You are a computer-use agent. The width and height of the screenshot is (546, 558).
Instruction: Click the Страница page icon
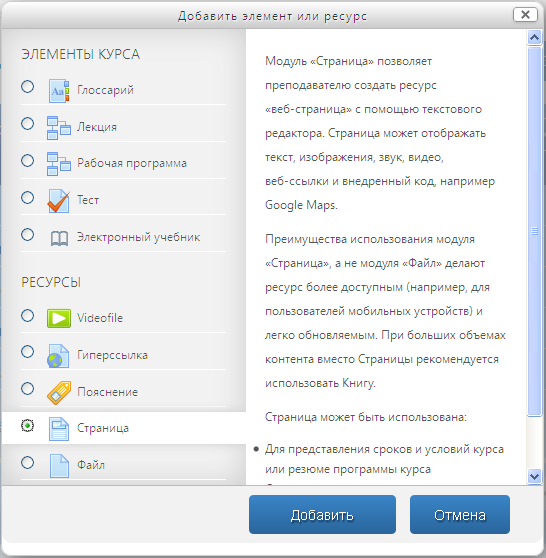59,429
